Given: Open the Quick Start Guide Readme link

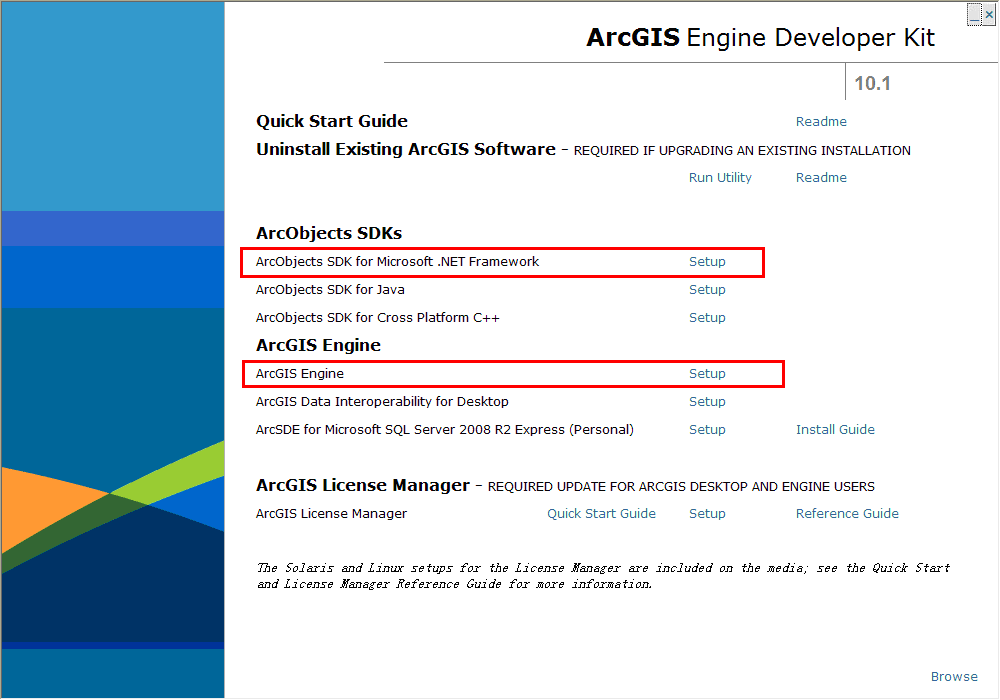Looking at the screenshot, I should click(821, 121).
